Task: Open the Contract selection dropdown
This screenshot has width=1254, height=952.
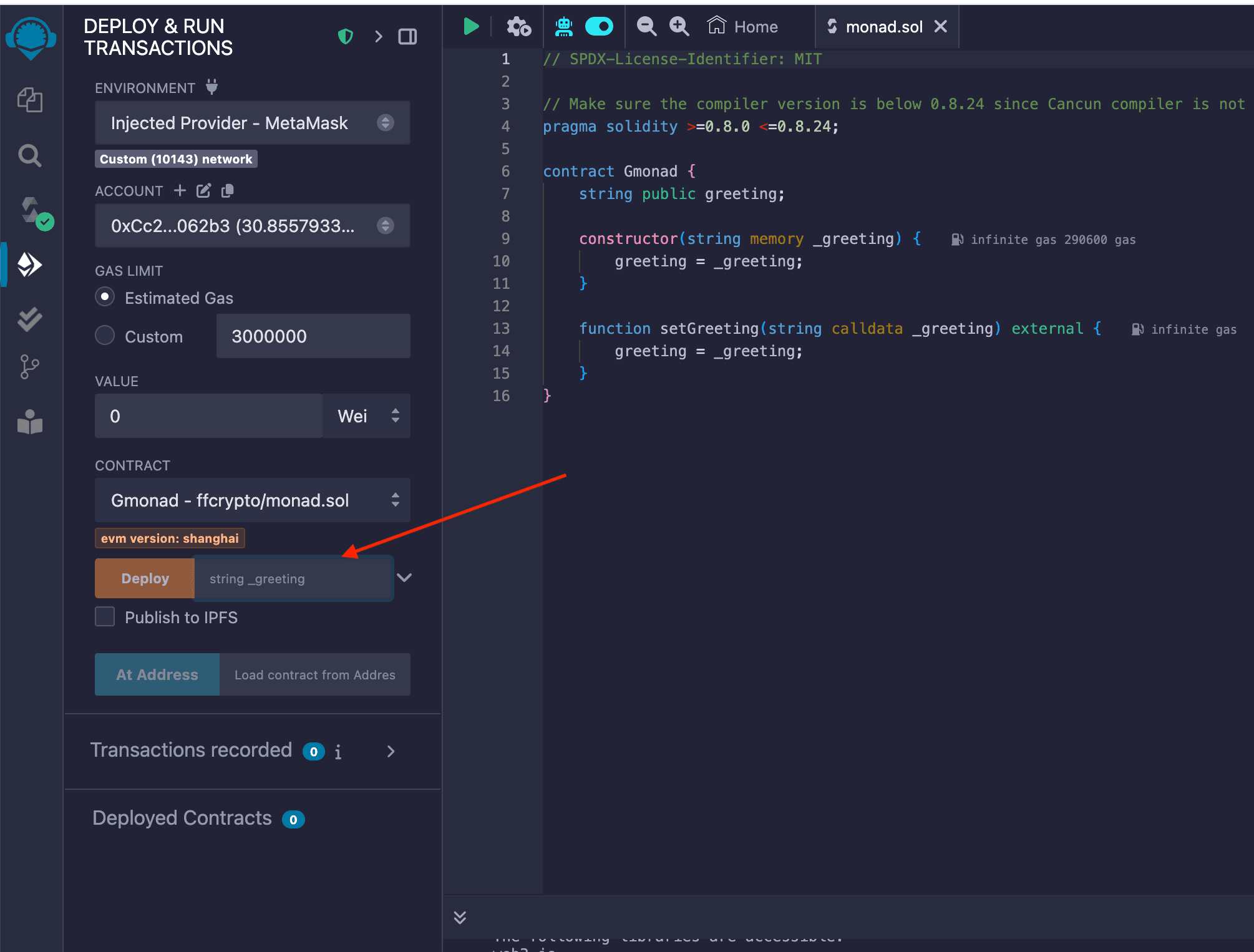Action: [252, 500]
